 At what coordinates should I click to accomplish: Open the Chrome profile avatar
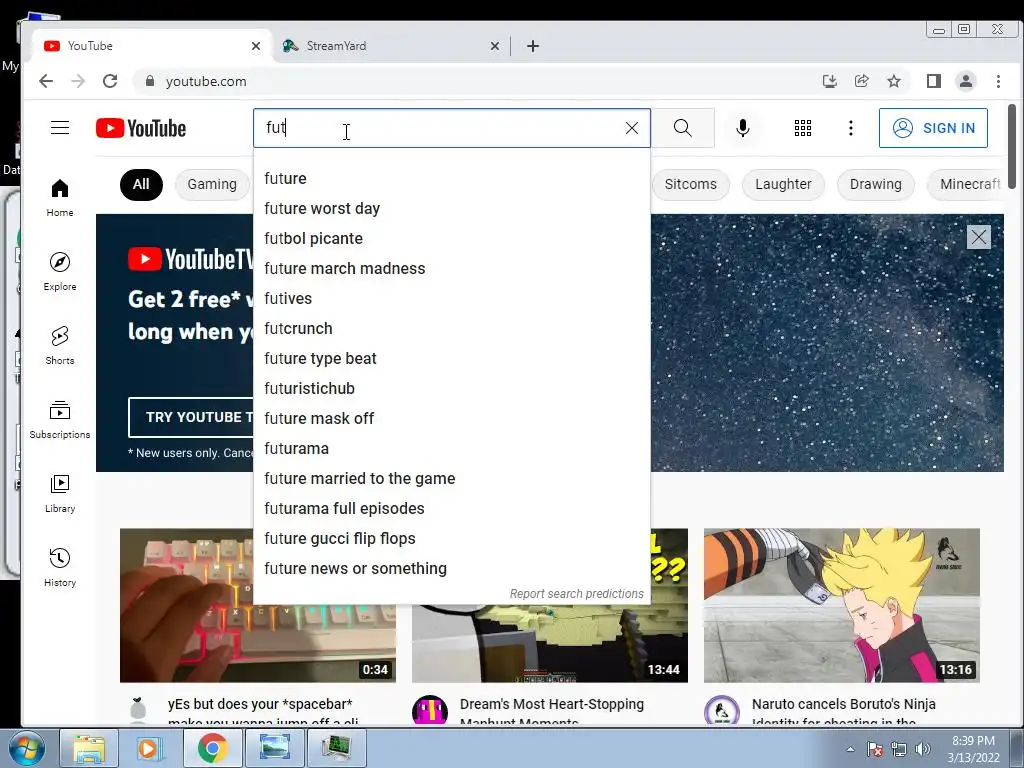click(x=965, y=81)
